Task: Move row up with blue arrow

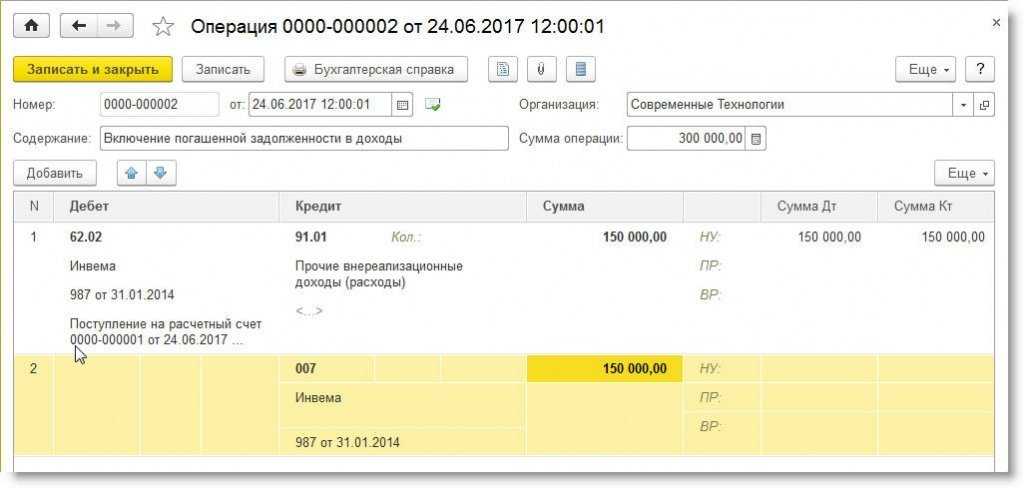Action: pos(132,173)
